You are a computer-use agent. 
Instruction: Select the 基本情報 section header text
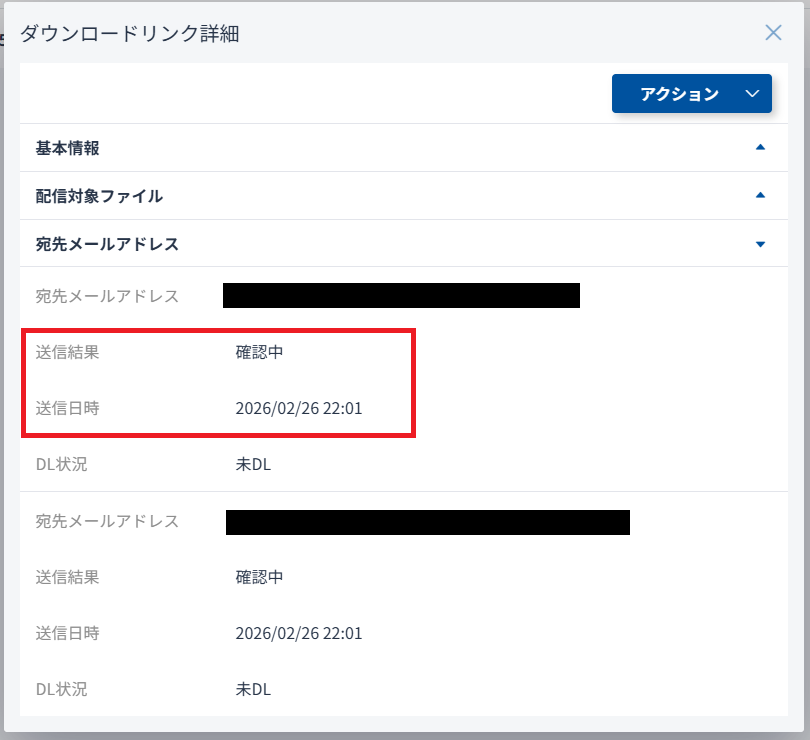tap(67, 148)
